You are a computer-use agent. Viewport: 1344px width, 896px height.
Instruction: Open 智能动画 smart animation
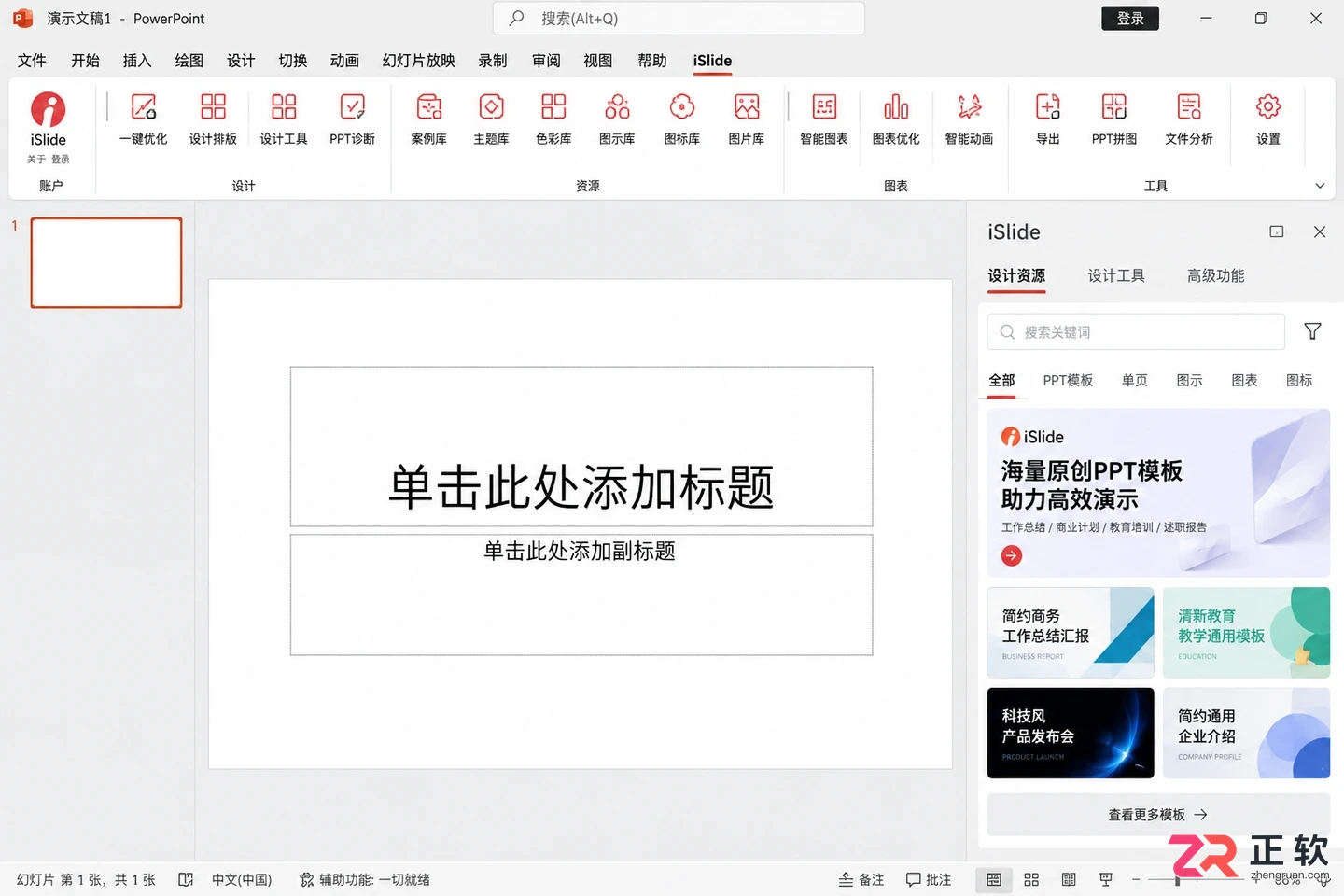click(x=969, y=119)
